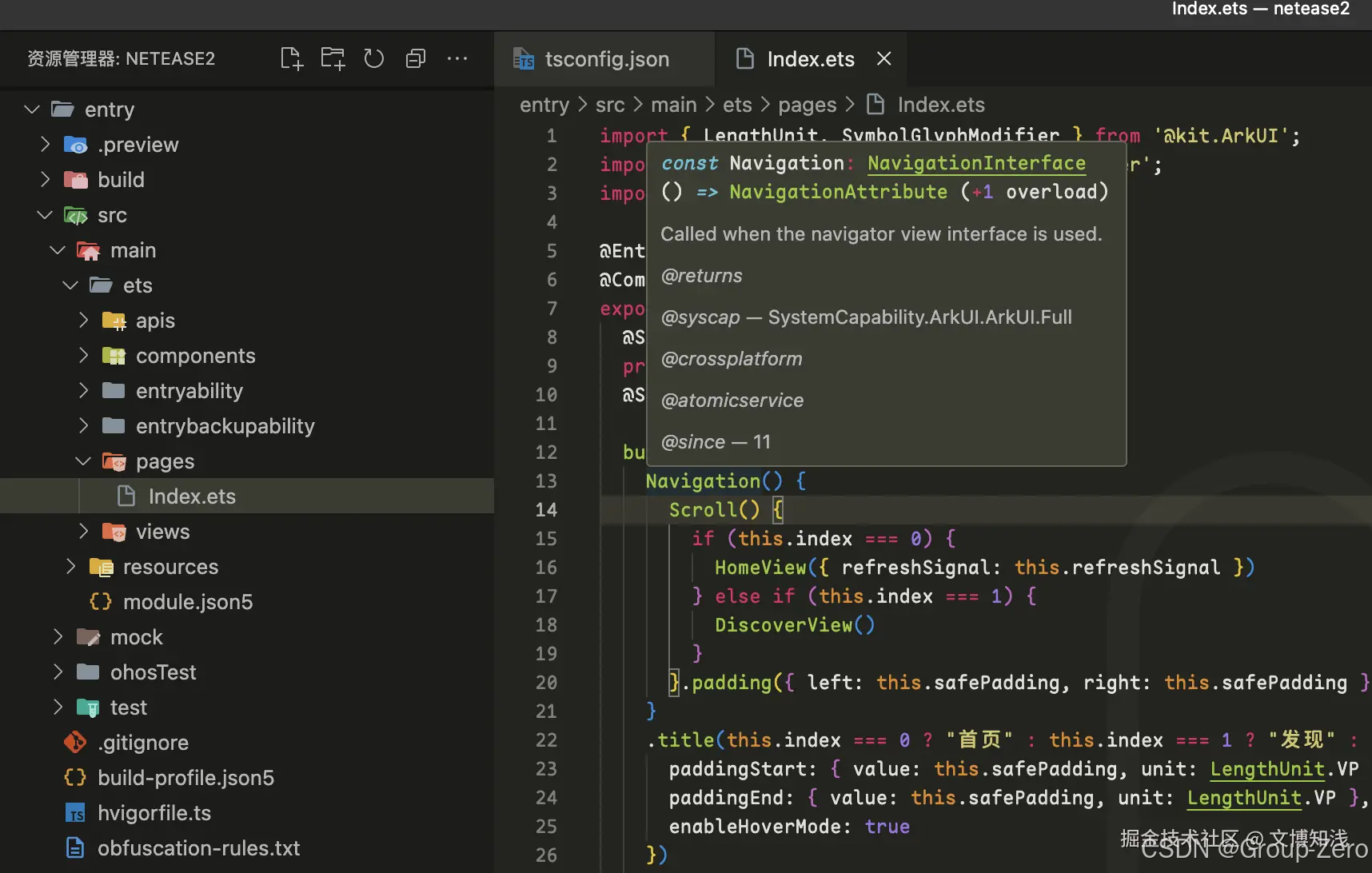Click the Index.ets breadcrumb segment
1372x873 pixels.
tap(941, 105)
